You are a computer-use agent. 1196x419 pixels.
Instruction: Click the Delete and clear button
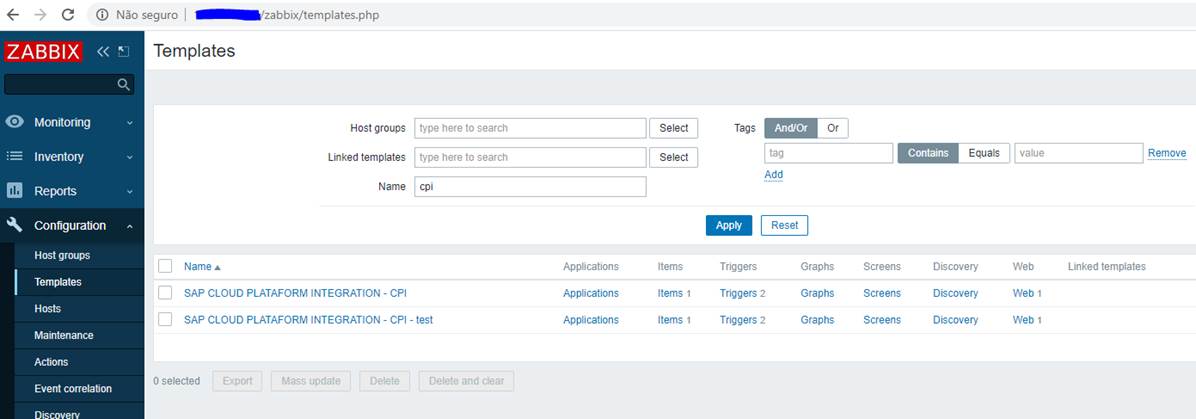point(466,381)
